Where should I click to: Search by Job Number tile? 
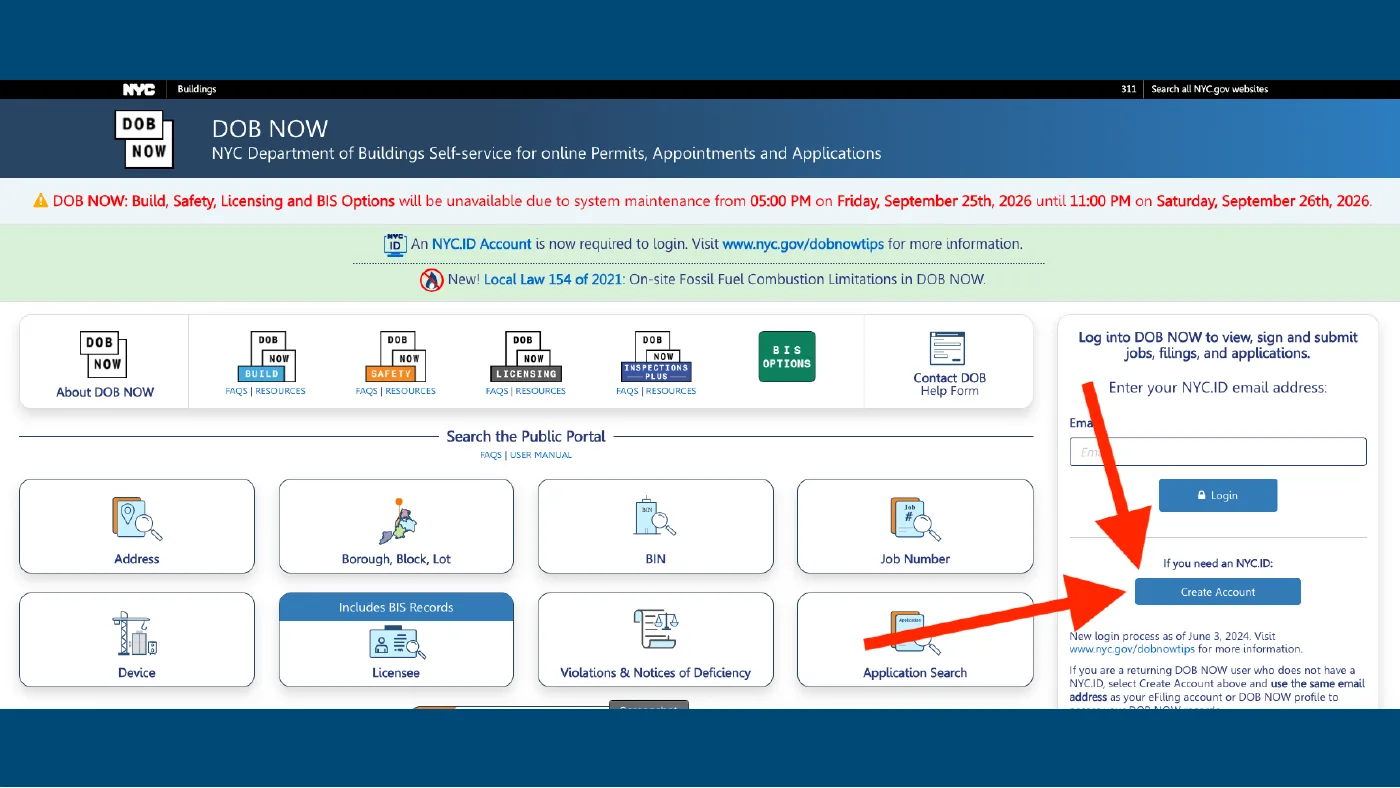(915, 526)
